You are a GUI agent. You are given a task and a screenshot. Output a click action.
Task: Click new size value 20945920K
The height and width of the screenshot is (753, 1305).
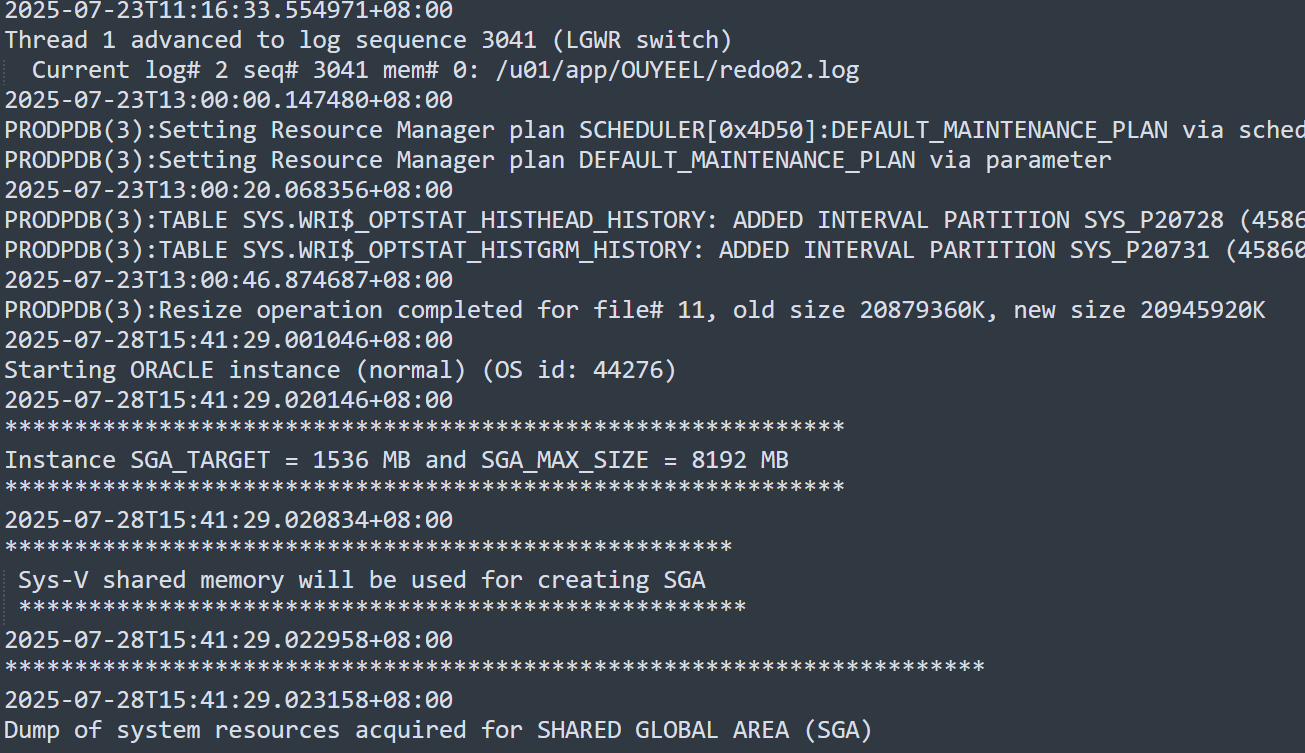coord(1203,310)
